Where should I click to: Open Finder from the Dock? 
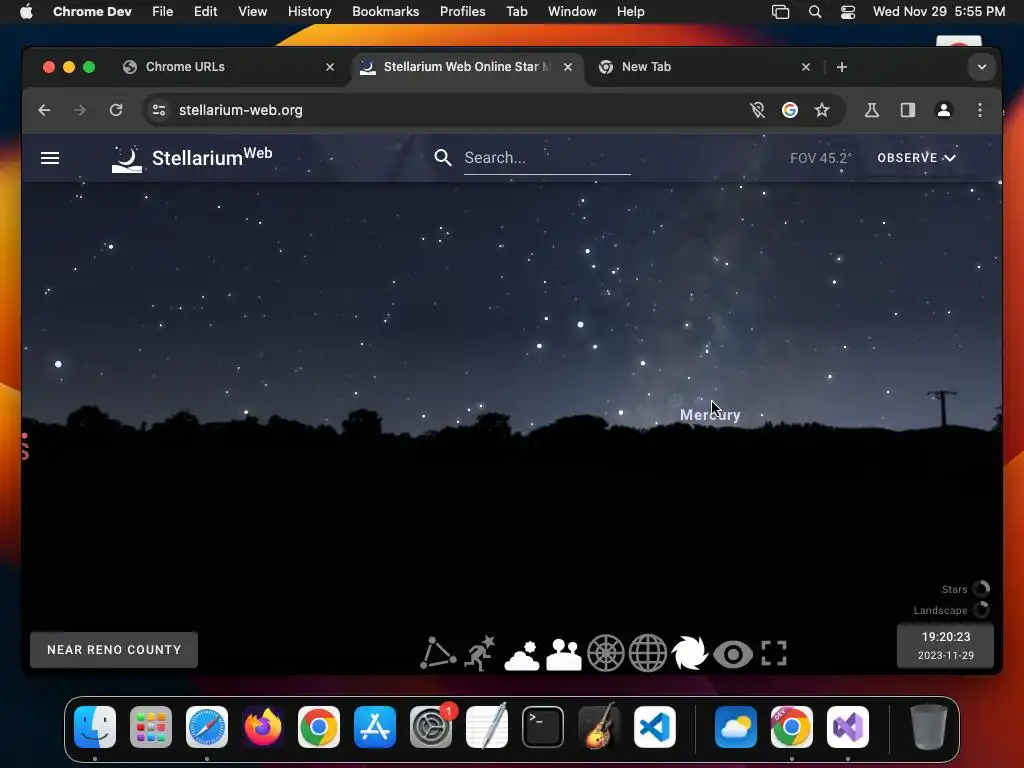click(x=95, y=727)
